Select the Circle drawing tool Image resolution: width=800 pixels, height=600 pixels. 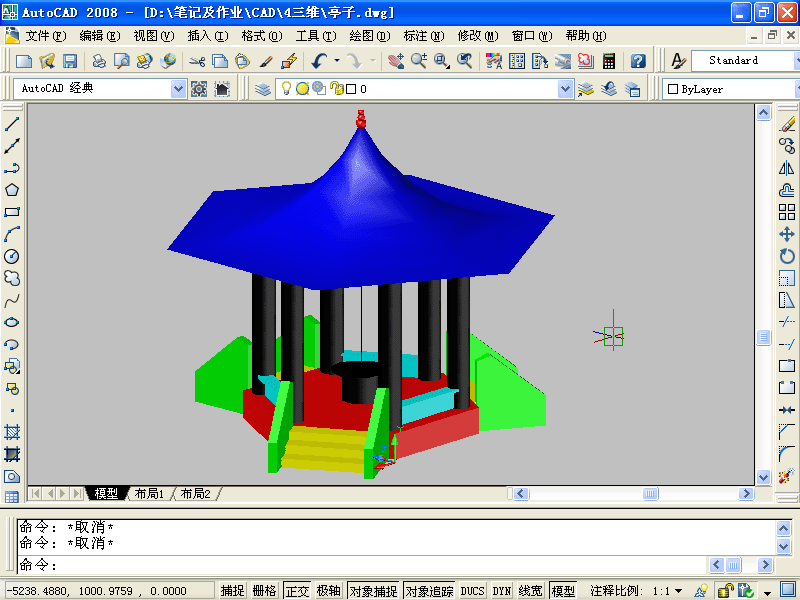[12, 256]
